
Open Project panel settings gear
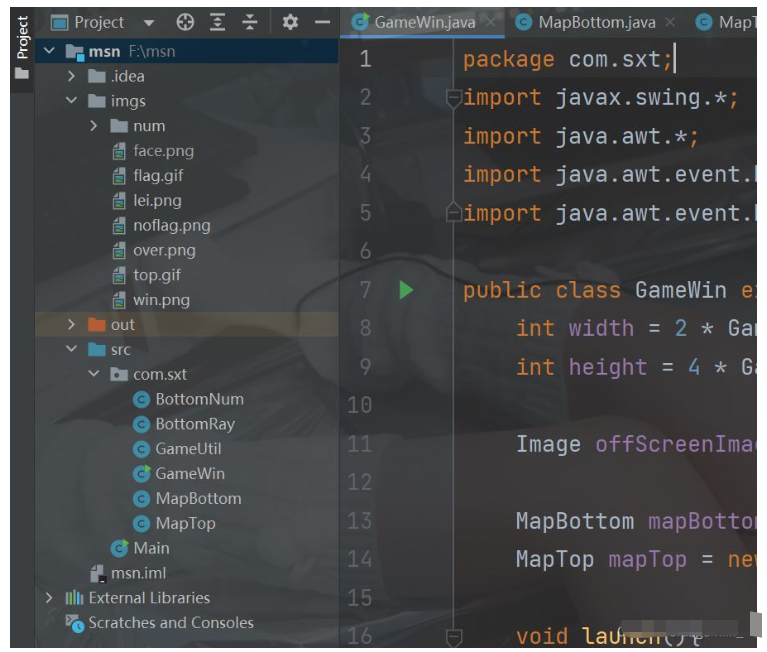tap(290, 22)
